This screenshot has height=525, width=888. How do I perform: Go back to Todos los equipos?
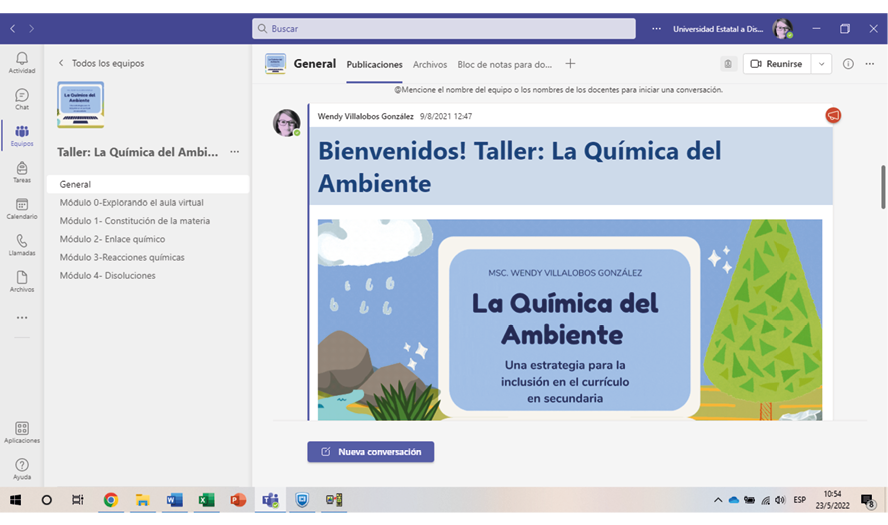click(x=101, y=63)
